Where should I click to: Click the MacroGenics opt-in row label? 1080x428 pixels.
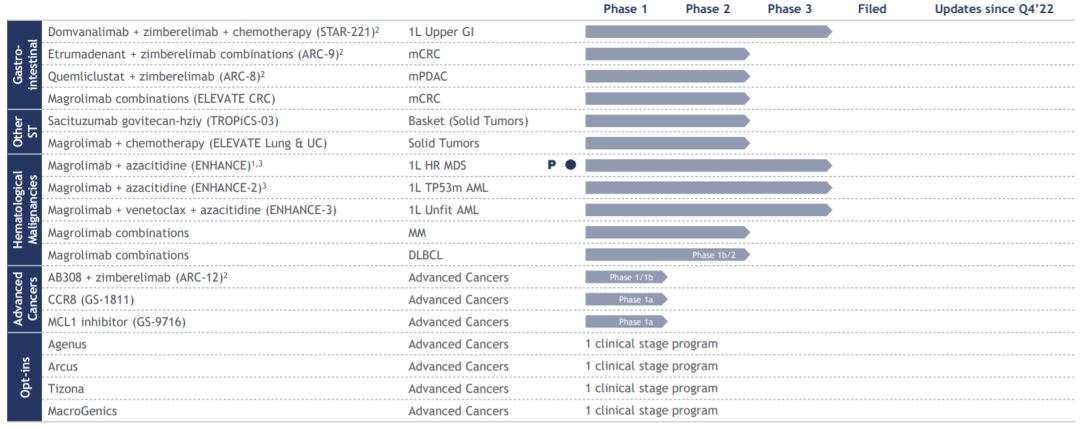pos(80,410)
